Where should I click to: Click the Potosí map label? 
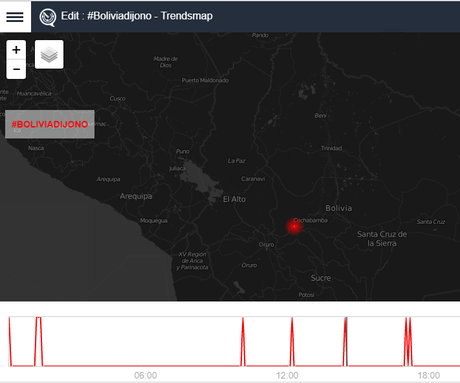click(x=306, y=295)
